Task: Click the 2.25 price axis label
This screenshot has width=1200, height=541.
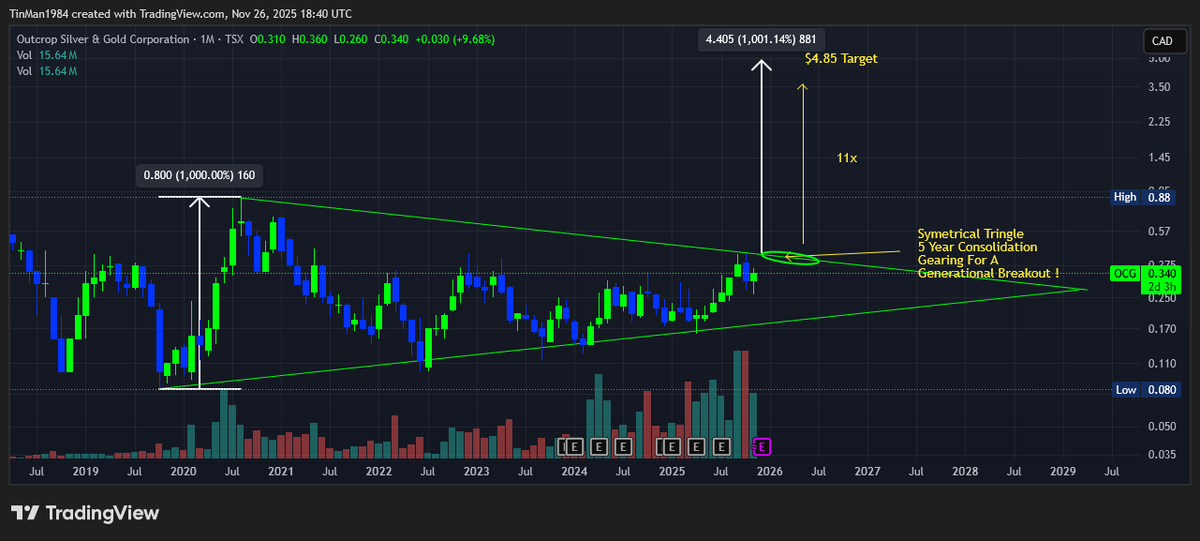Action: tap(1159, 122)
